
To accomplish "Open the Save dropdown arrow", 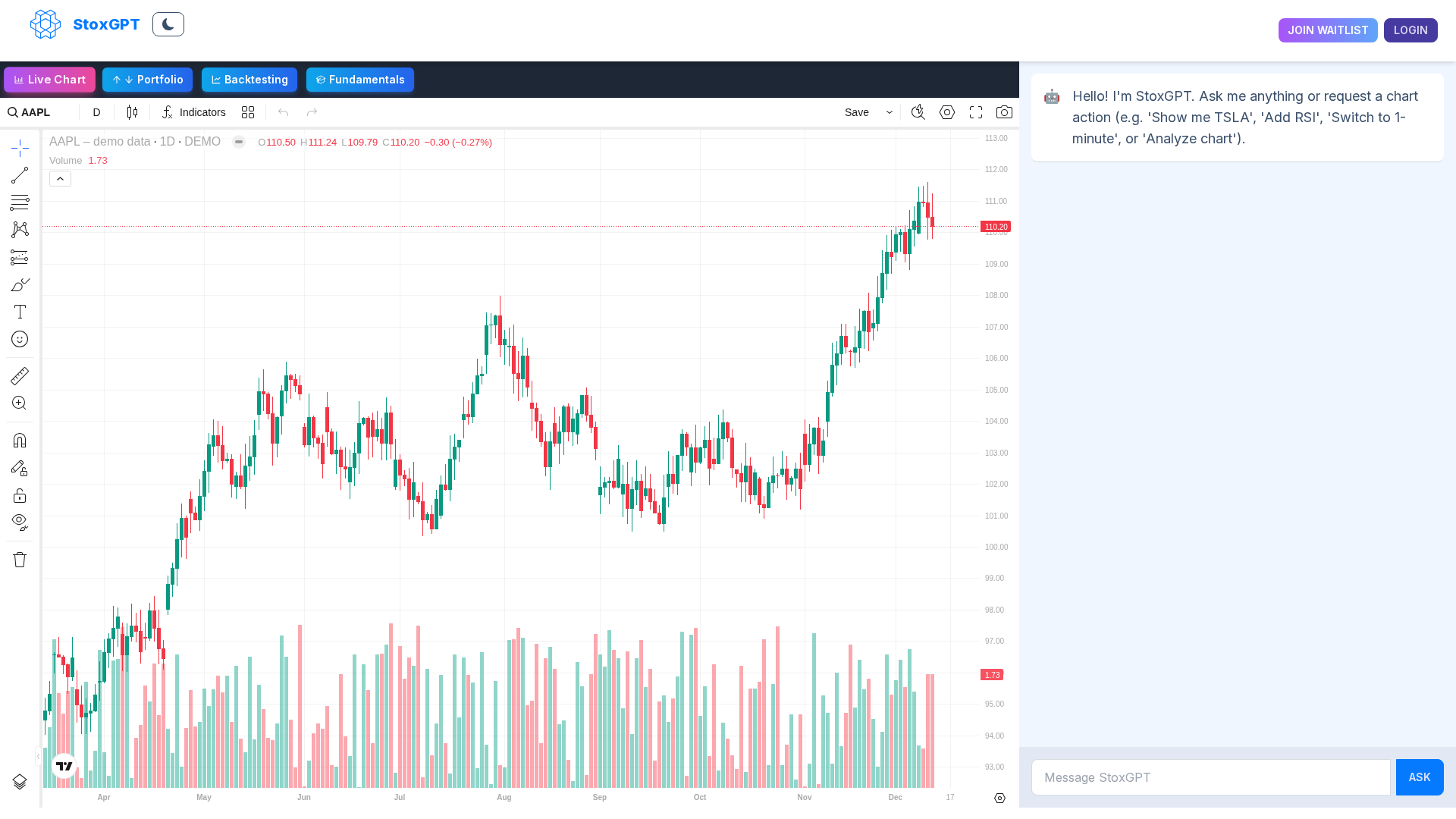I will (890, 112).
